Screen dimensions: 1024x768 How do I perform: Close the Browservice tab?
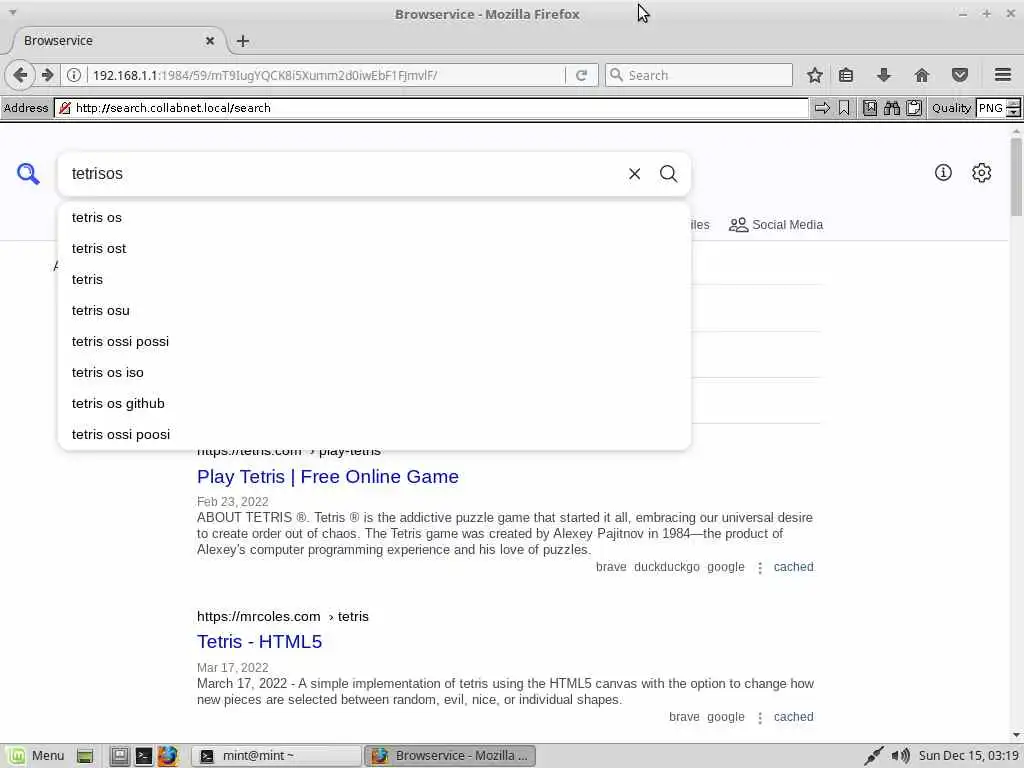[x=210, y=40]
